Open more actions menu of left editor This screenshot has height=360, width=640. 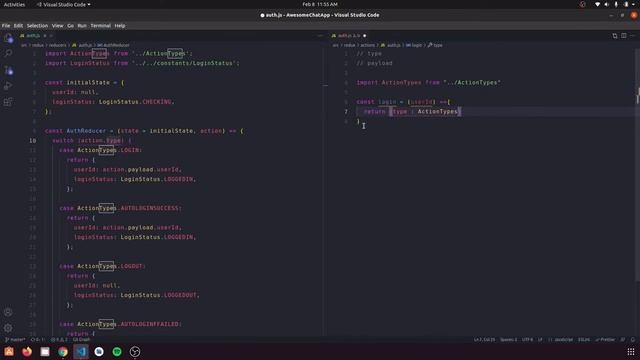tap(320, 36)
